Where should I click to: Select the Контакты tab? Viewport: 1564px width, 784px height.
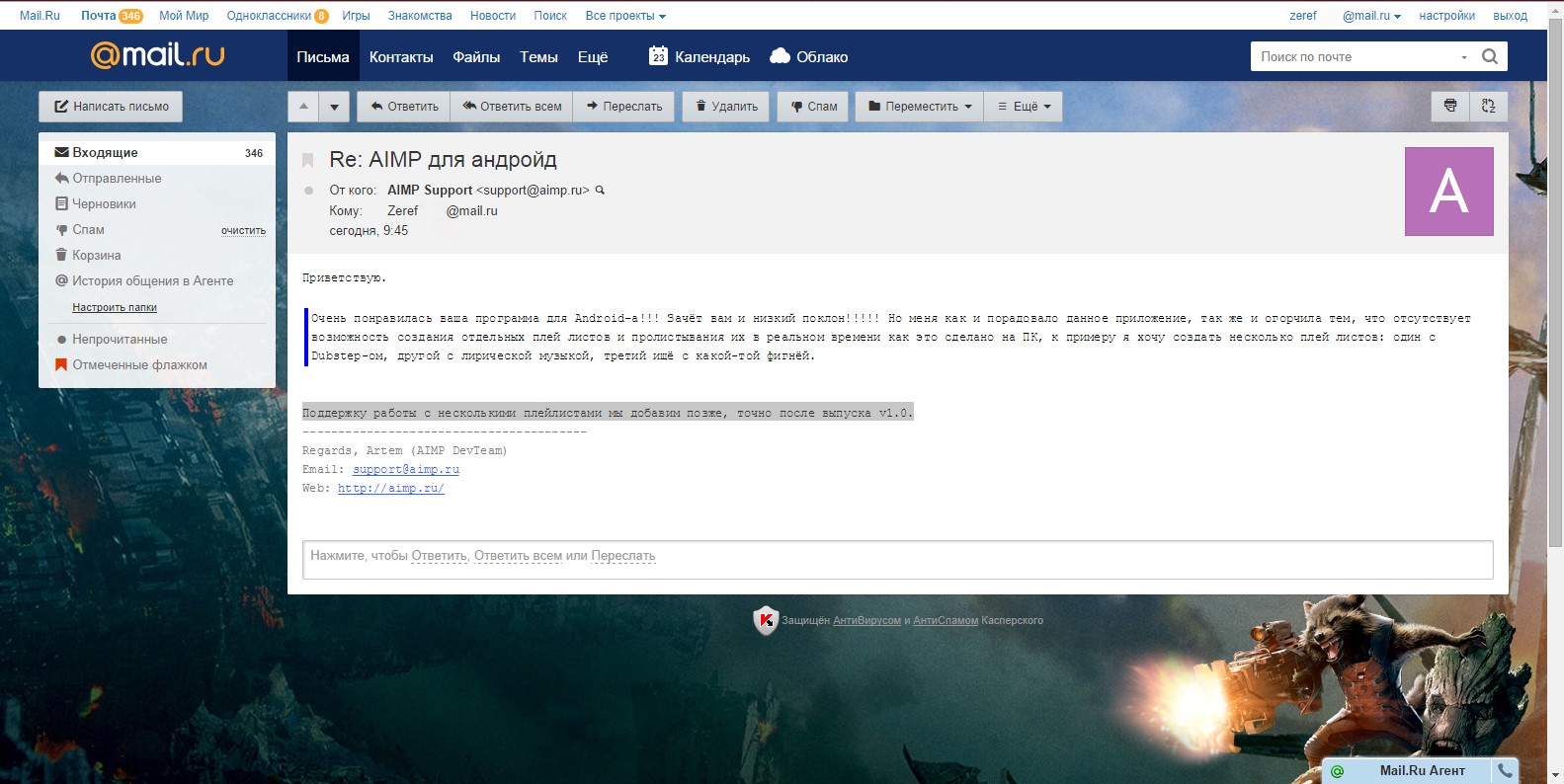click(x=401, y=56)
